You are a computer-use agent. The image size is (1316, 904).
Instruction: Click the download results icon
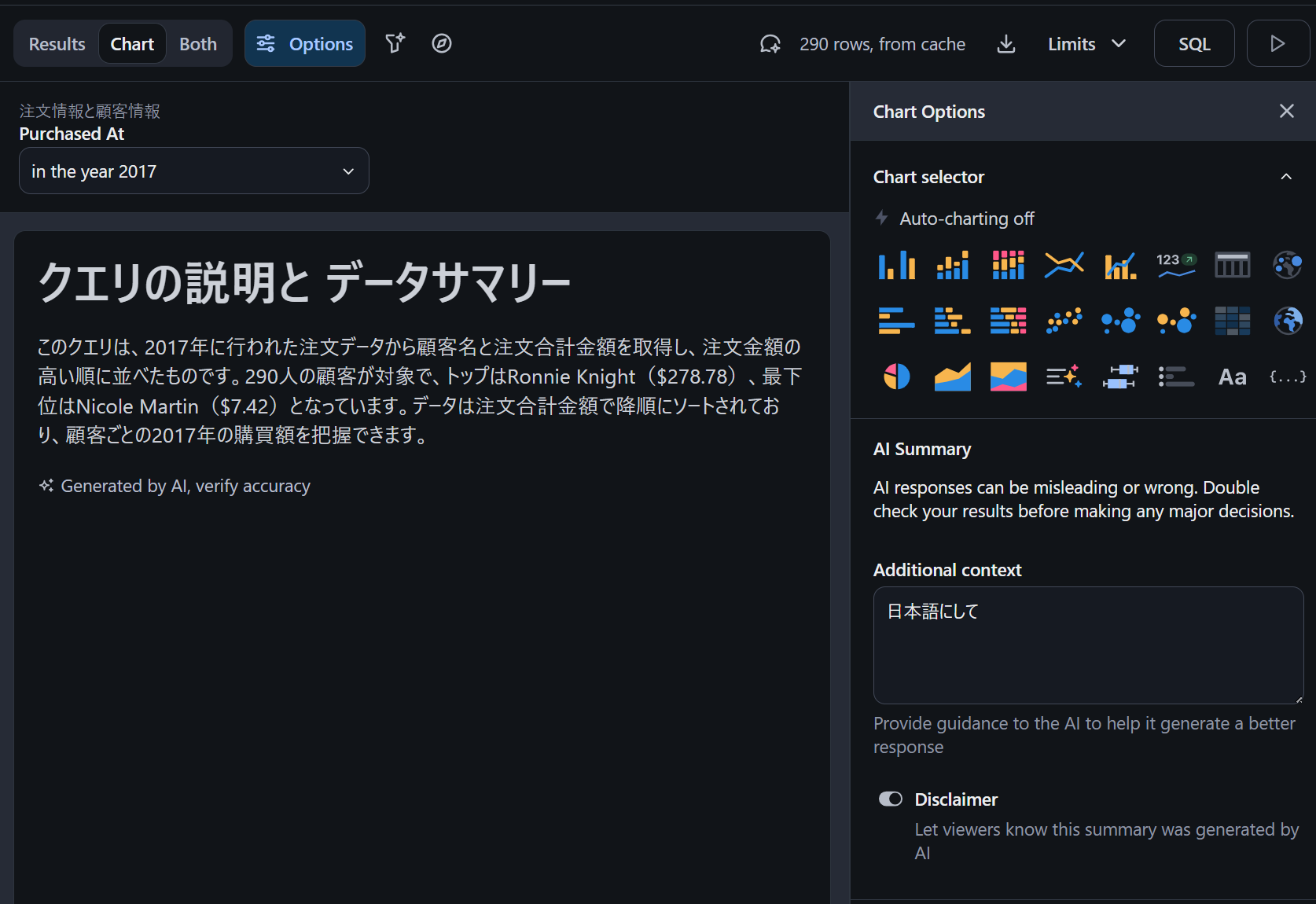click(1005, 44)
